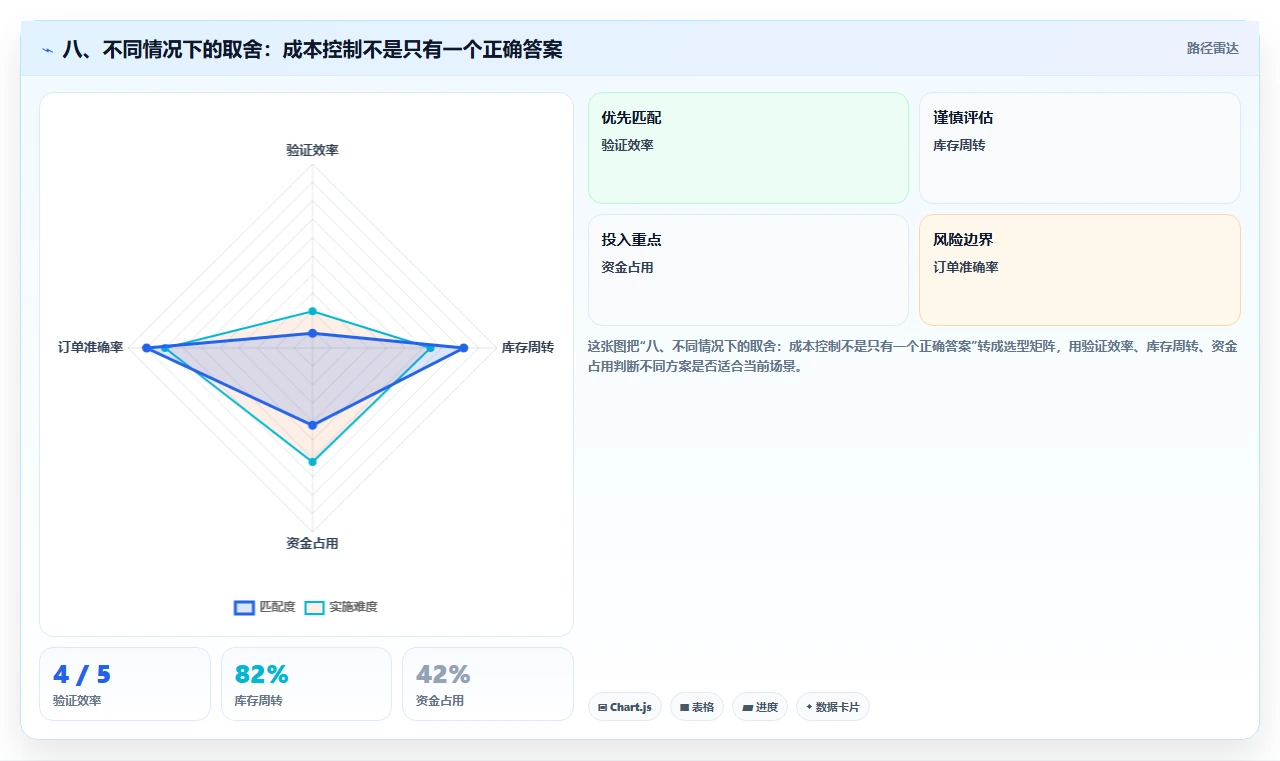The height and width of the screenshot is (761, 1280).
Task: Click the description paragraph starting 这张图把
Action: point(912,356)
